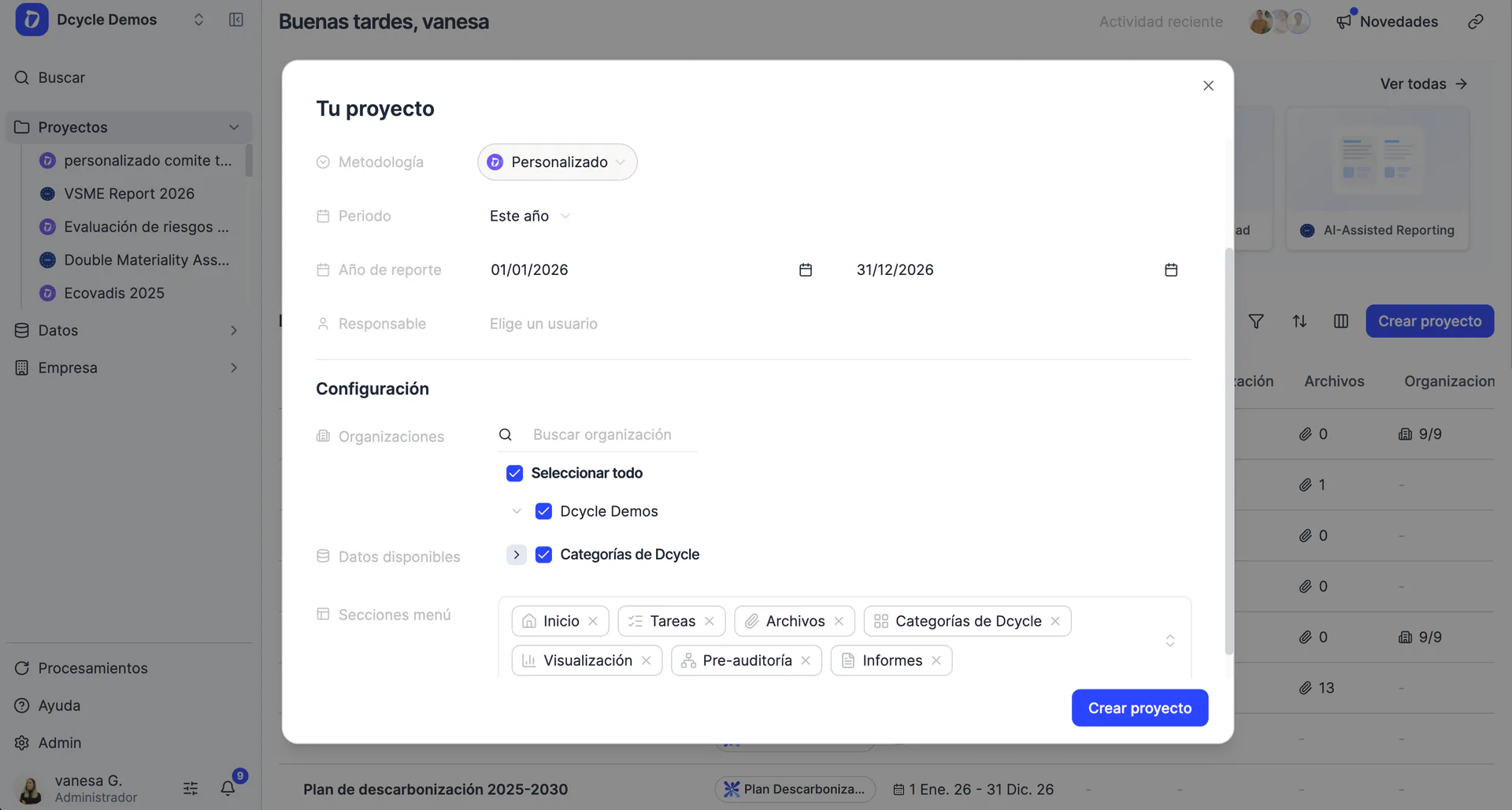Uncheck the Seleccionar todo checkbox

pyautogui.click(x=514, y=473)
